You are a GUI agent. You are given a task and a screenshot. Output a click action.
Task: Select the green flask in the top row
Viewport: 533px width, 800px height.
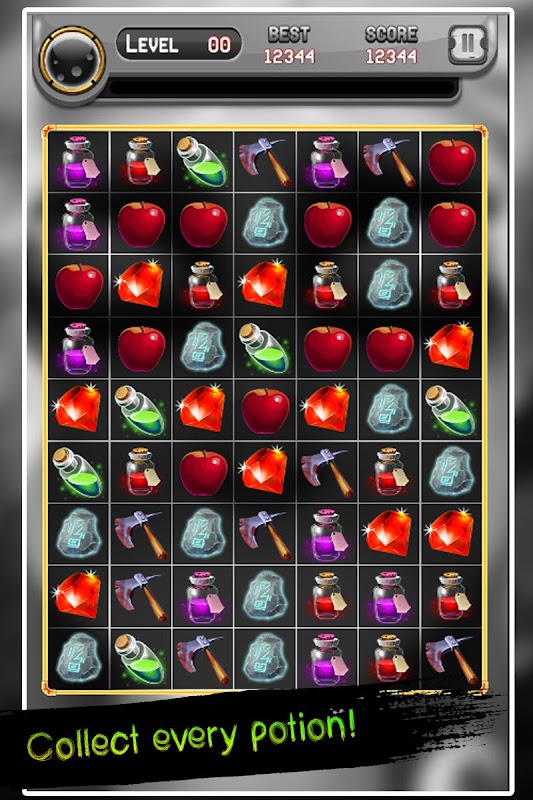tap(202, 161)
